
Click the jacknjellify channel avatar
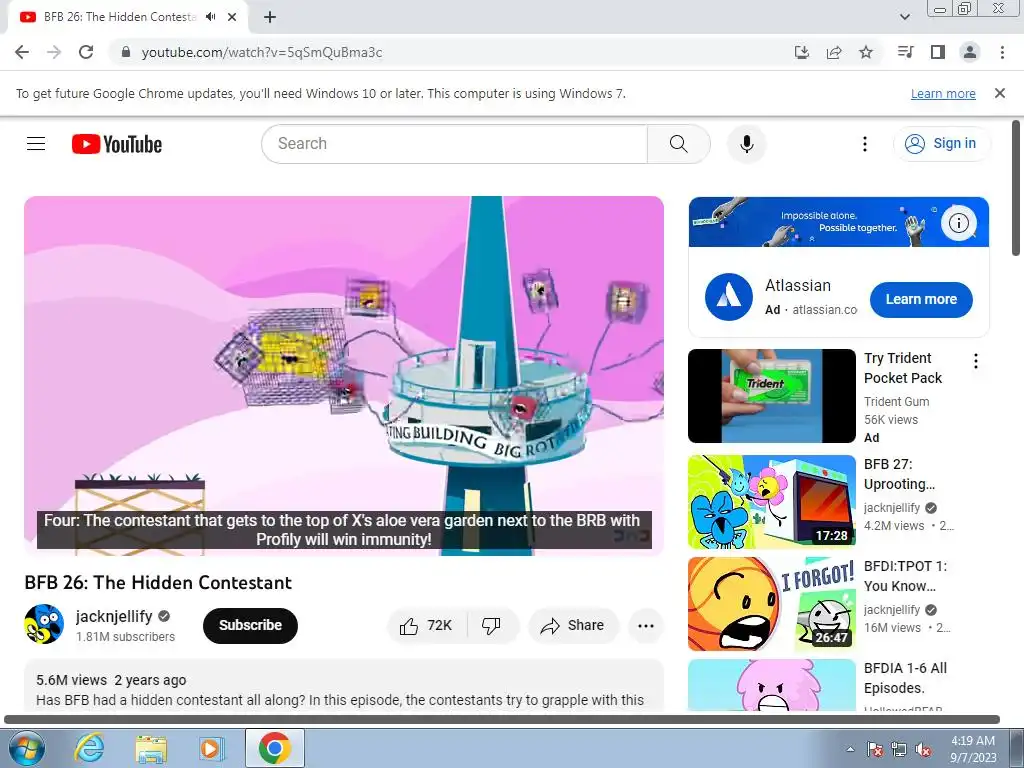44,624
